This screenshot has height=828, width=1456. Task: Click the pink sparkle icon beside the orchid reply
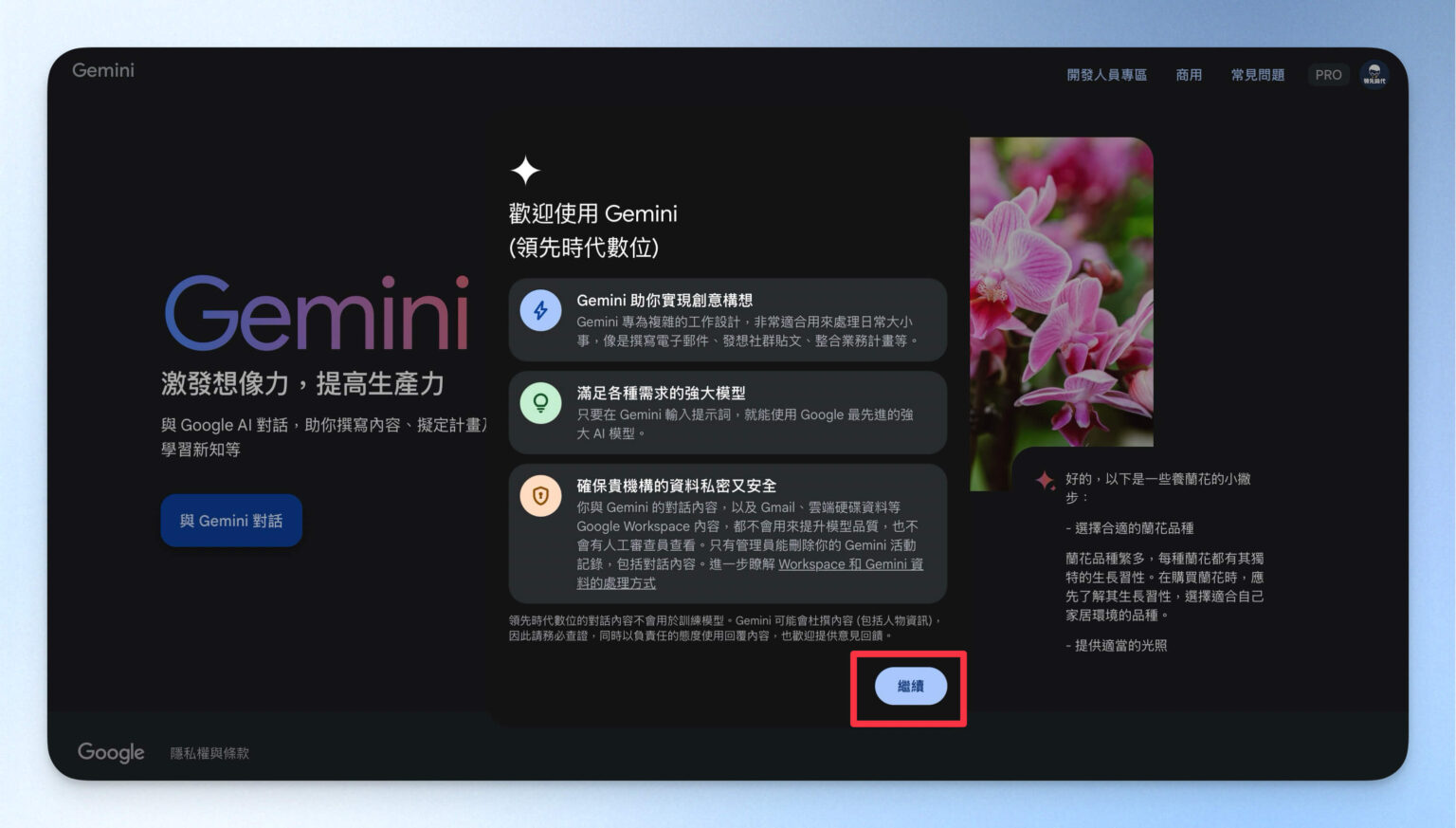[1046, 481]
